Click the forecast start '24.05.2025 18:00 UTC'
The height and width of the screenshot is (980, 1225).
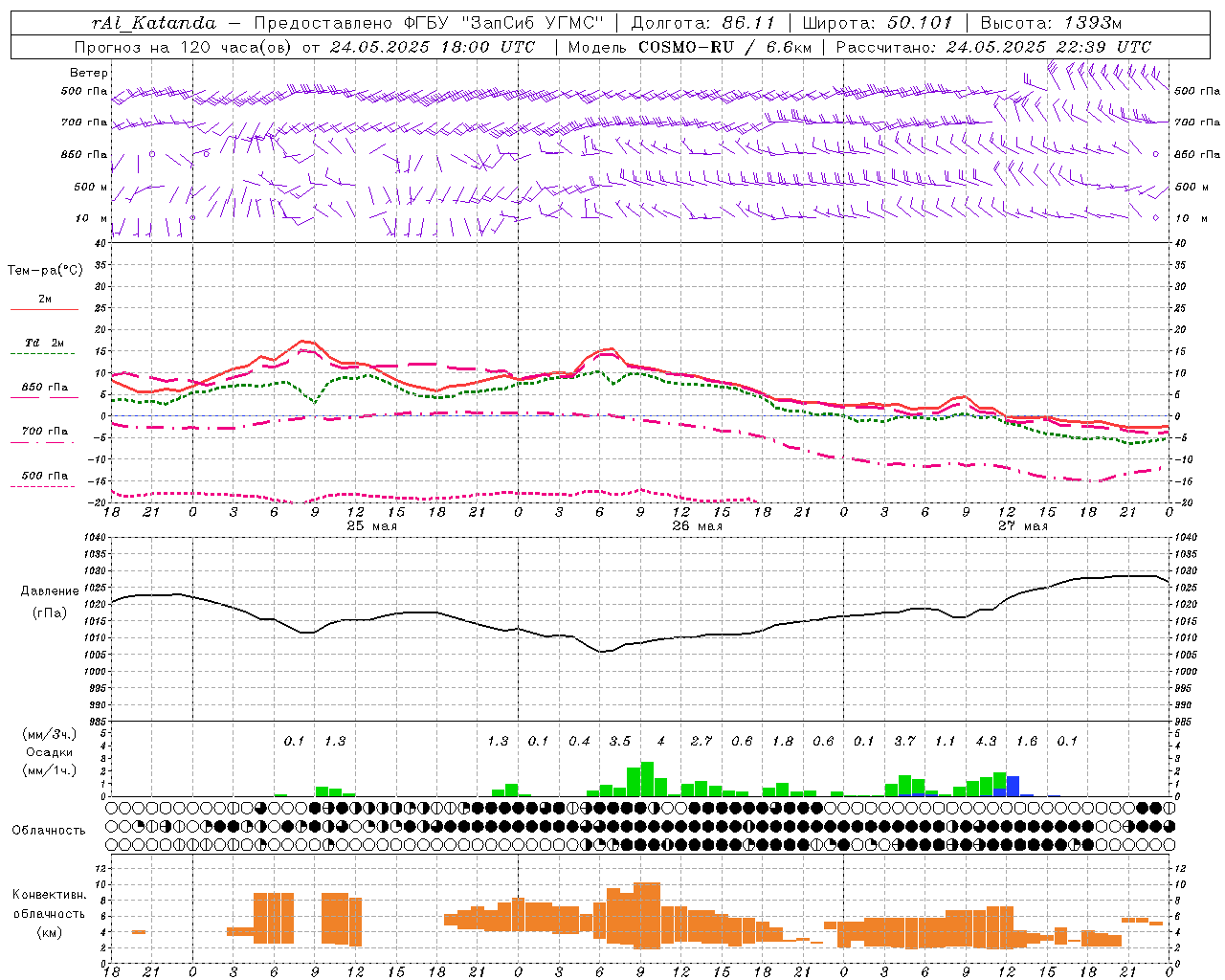click(x=432, y=47)
